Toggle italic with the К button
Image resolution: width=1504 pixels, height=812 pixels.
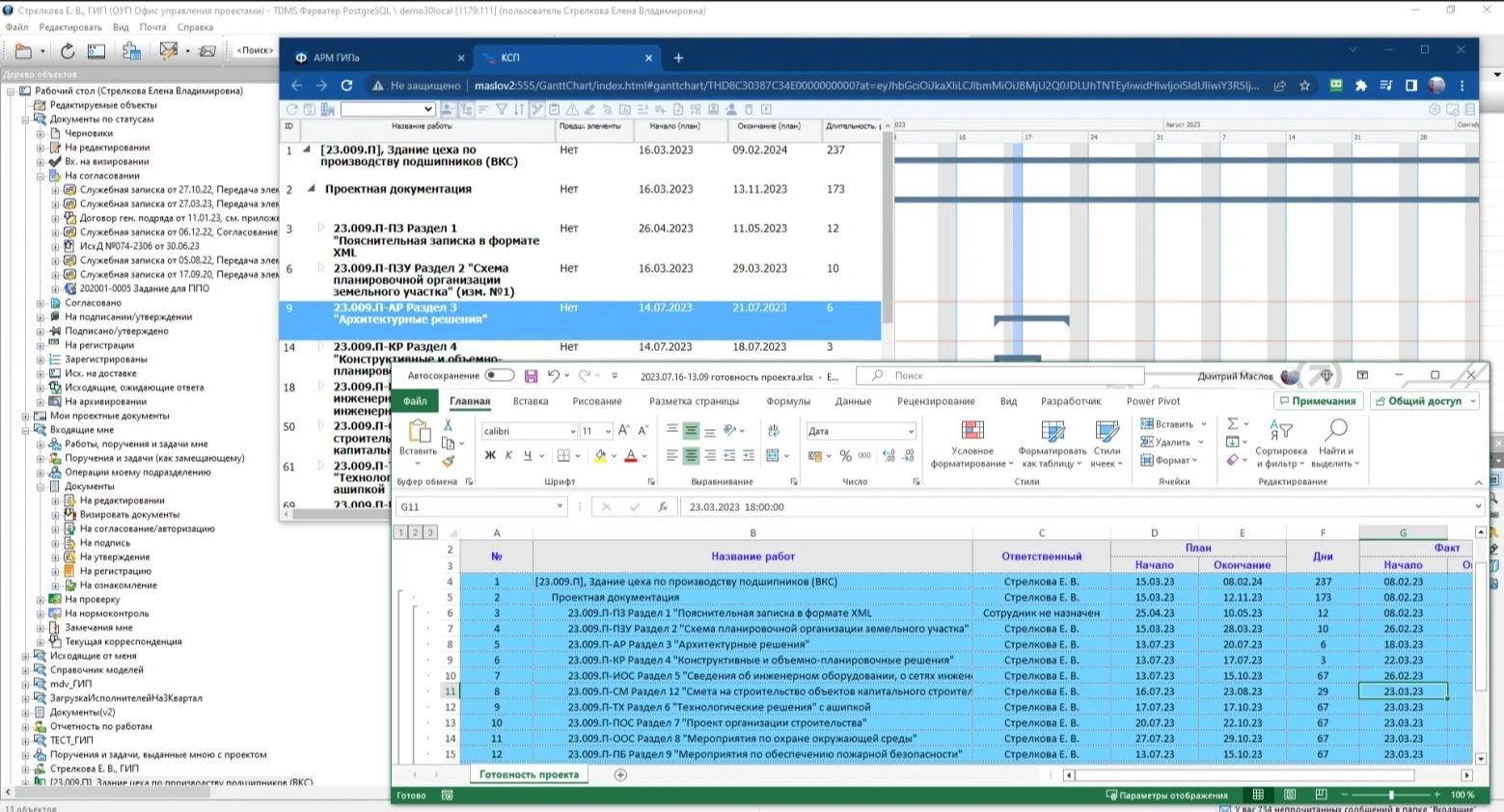click(508, 456)
